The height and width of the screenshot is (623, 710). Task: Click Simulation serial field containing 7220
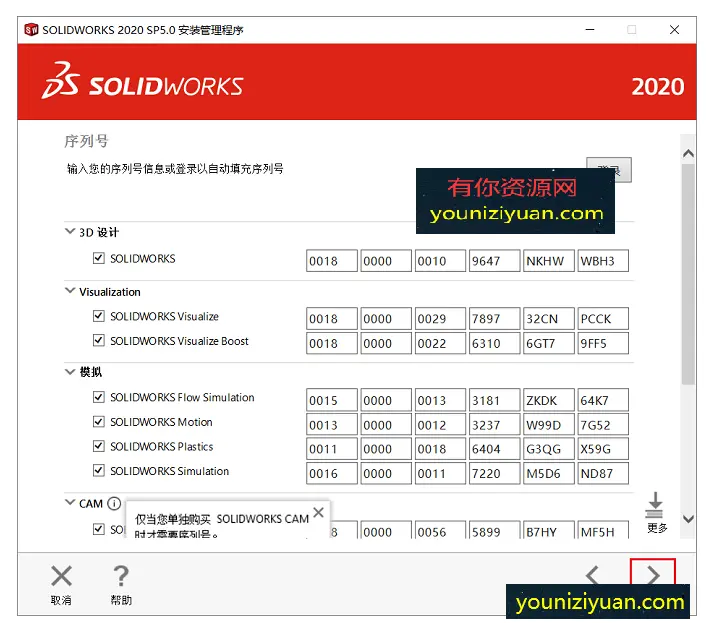tap(494, 473)
